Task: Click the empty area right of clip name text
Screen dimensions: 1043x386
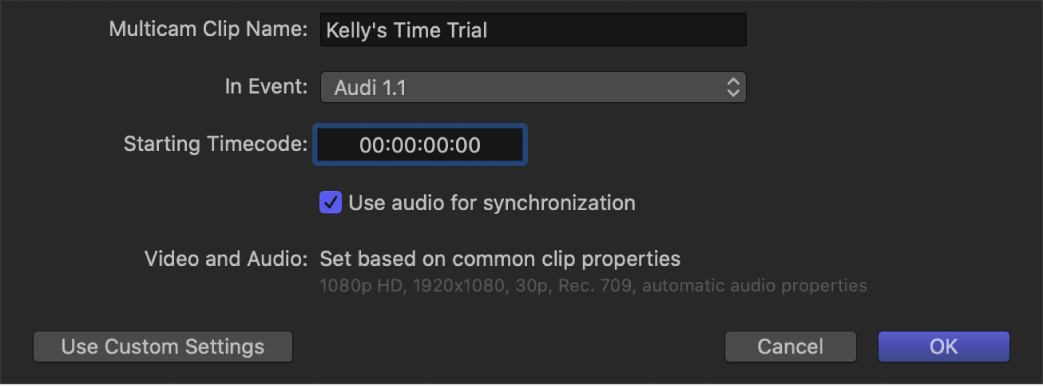Action: pyautogui.click(x=617, y=30)
